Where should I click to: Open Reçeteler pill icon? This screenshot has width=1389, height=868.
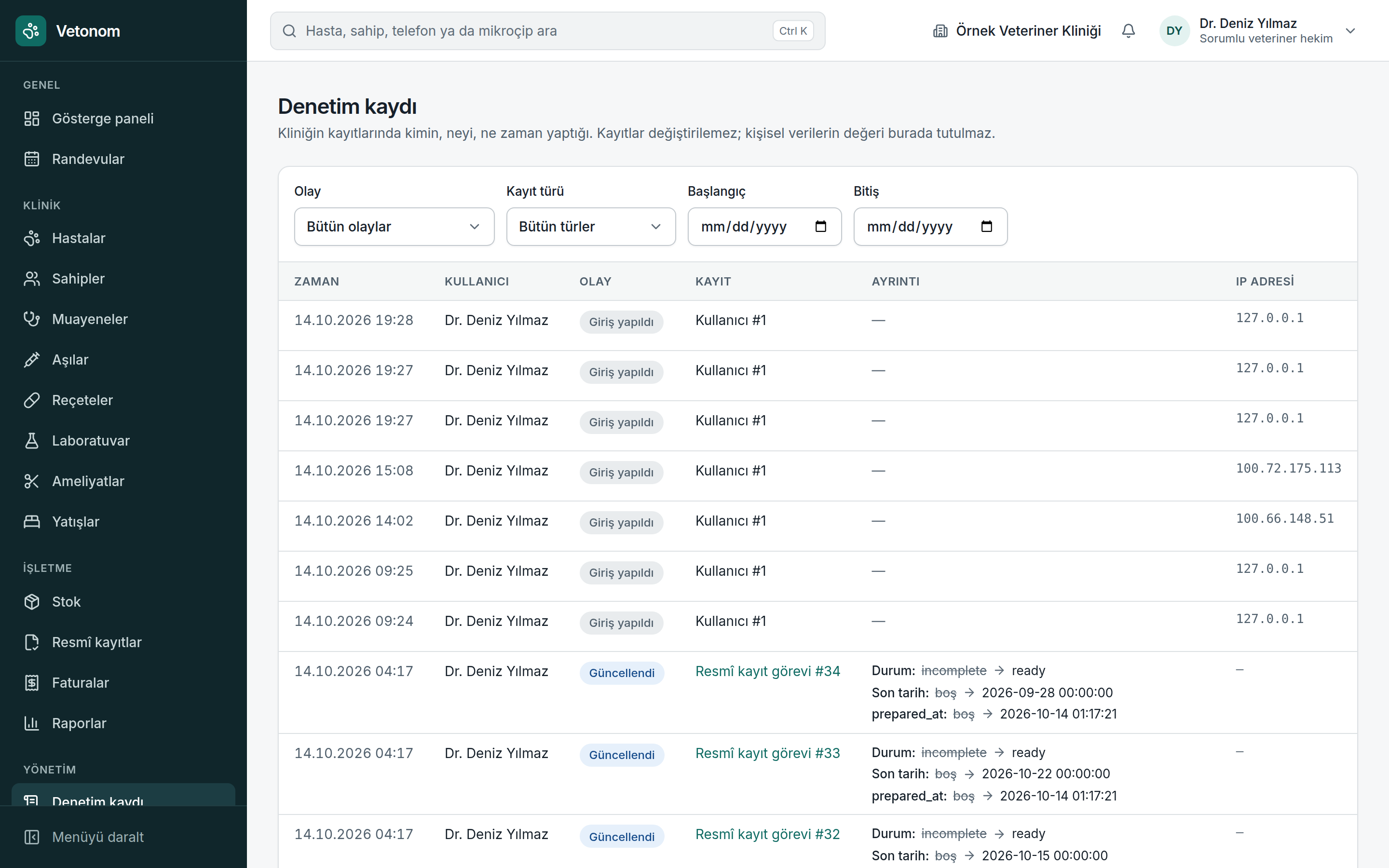tap(31, 400)
